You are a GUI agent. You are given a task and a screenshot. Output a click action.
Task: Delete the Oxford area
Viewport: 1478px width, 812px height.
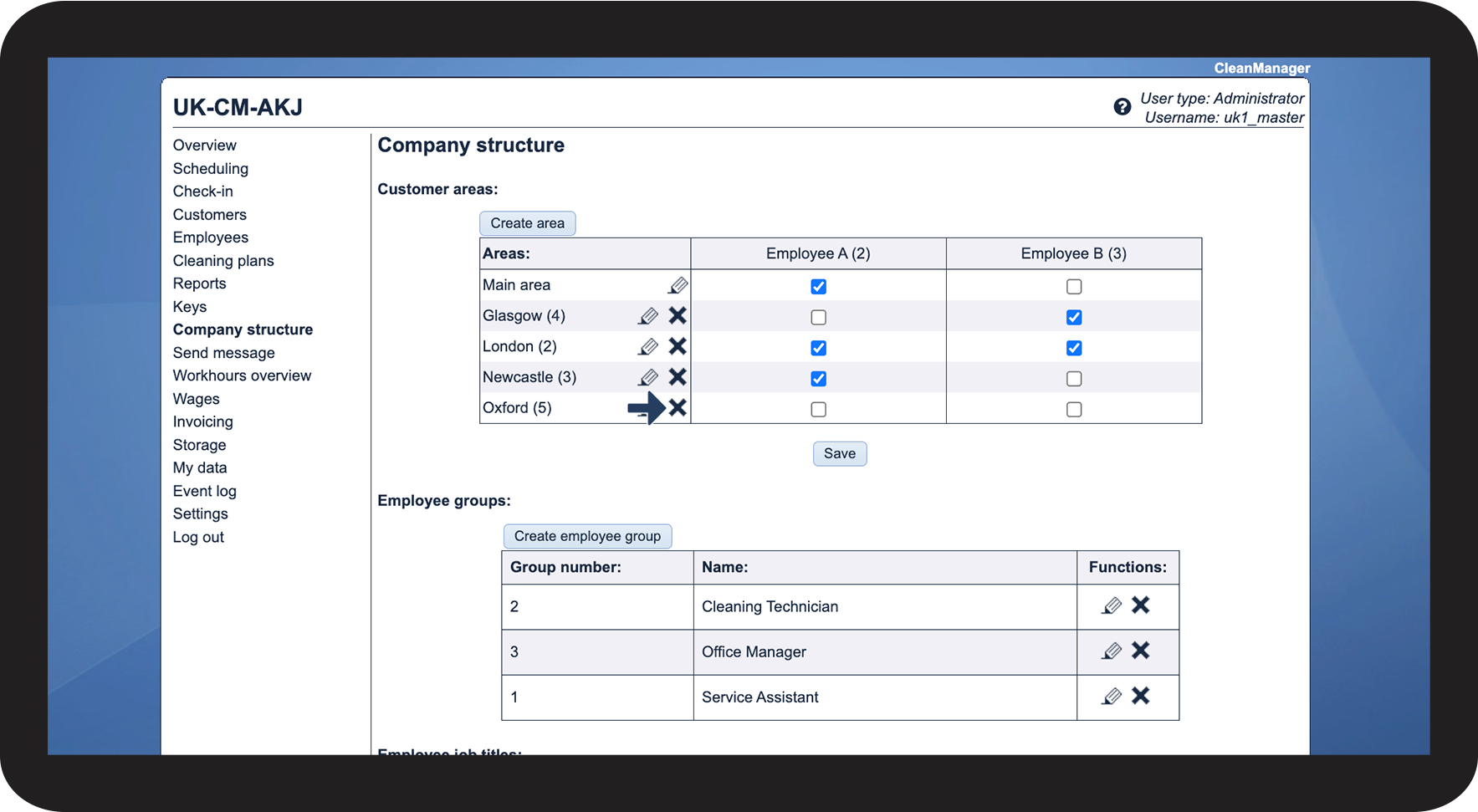[x=678, y=408]
